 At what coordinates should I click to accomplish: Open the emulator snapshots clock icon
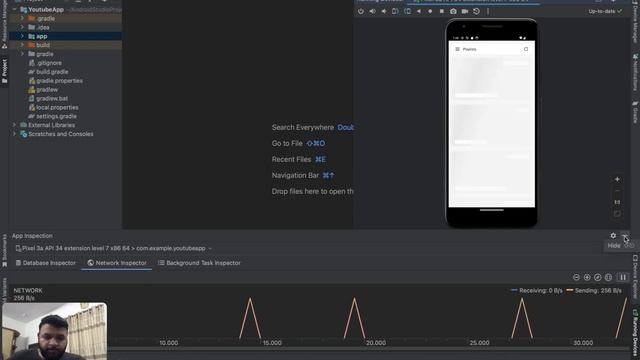(x=476, y=11)
